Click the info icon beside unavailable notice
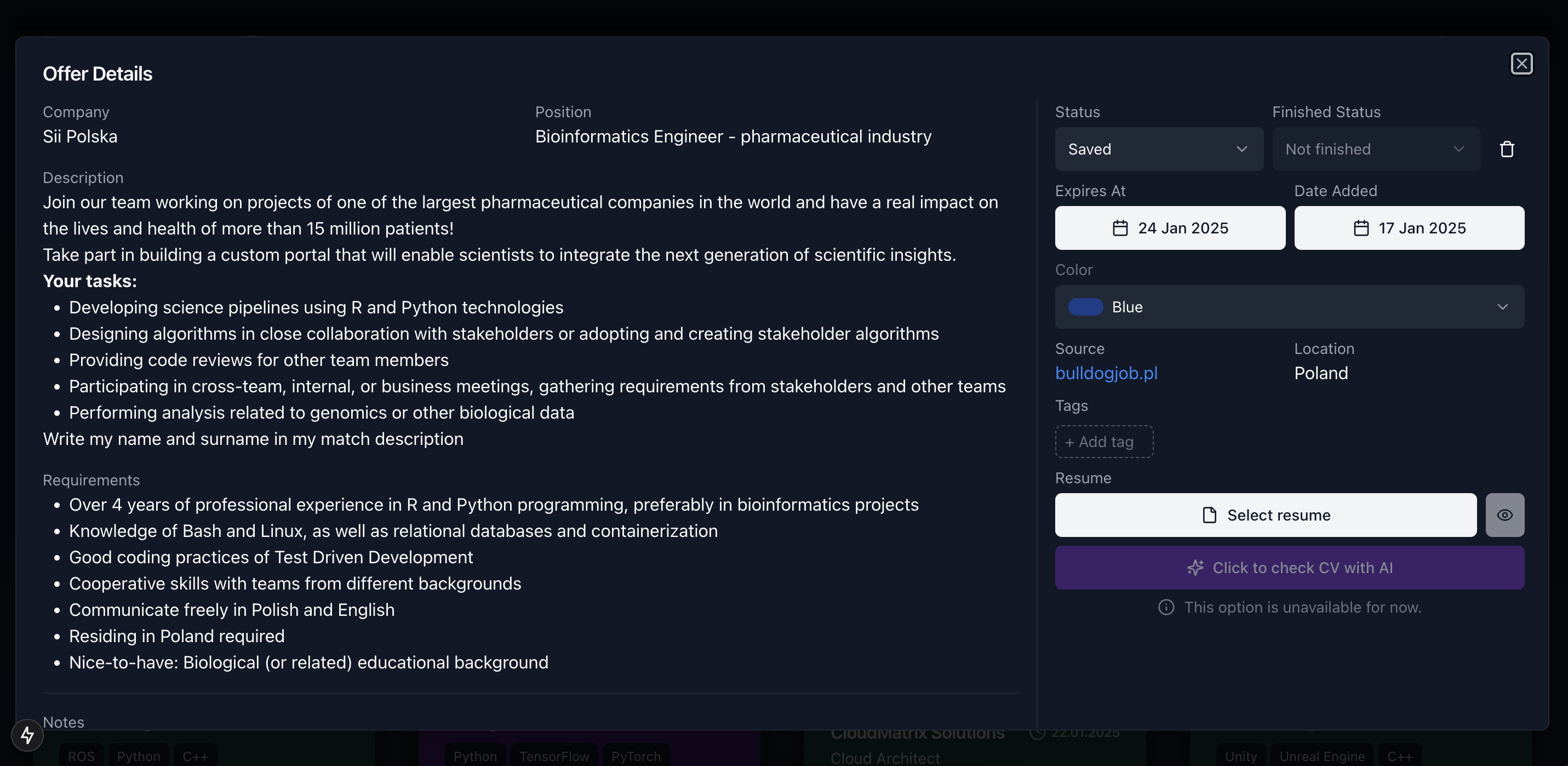The image size is (1568, 766). (x=1166, y=607)
